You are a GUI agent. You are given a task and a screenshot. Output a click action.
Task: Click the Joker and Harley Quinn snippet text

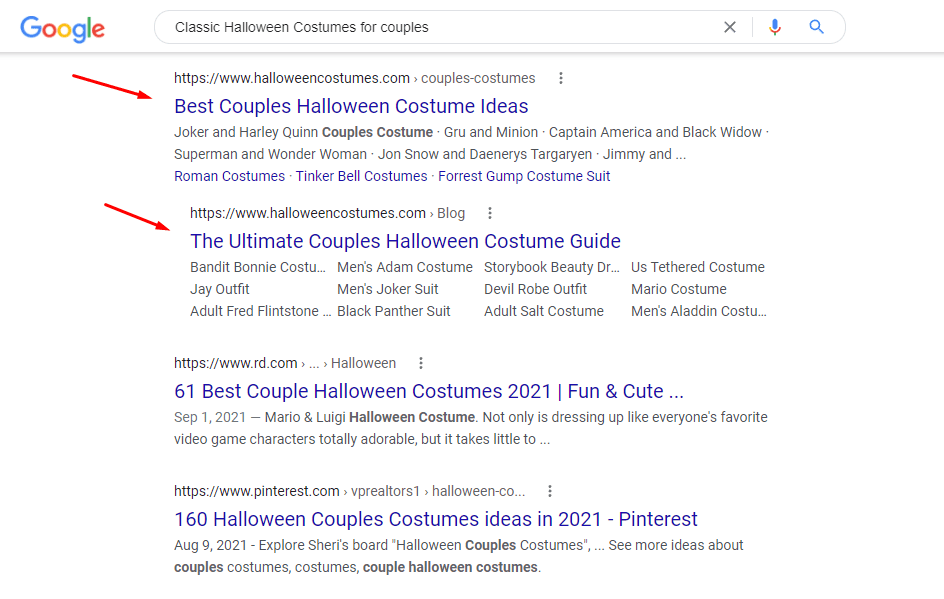471,143
